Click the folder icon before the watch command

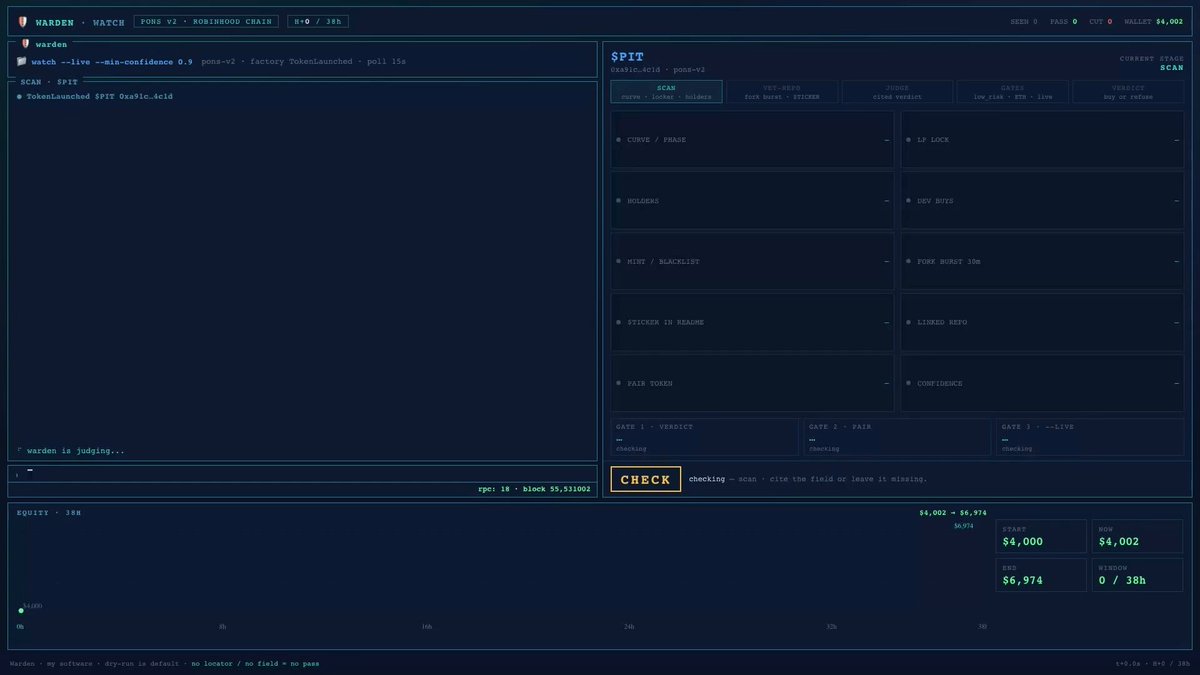[21, 61]
